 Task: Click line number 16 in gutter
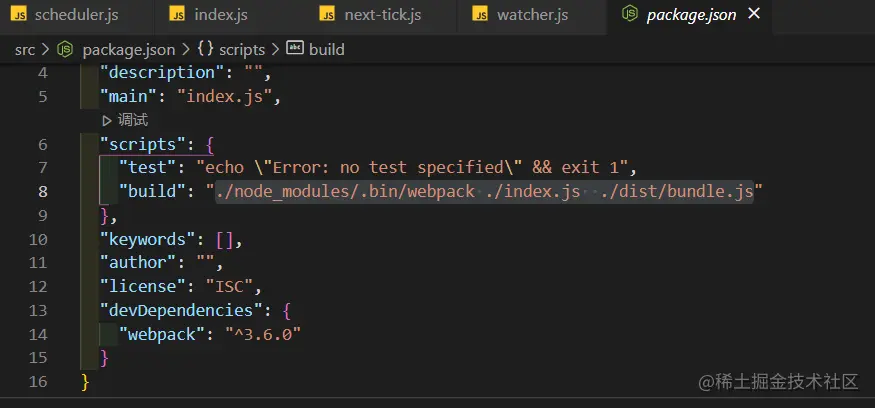37,382
